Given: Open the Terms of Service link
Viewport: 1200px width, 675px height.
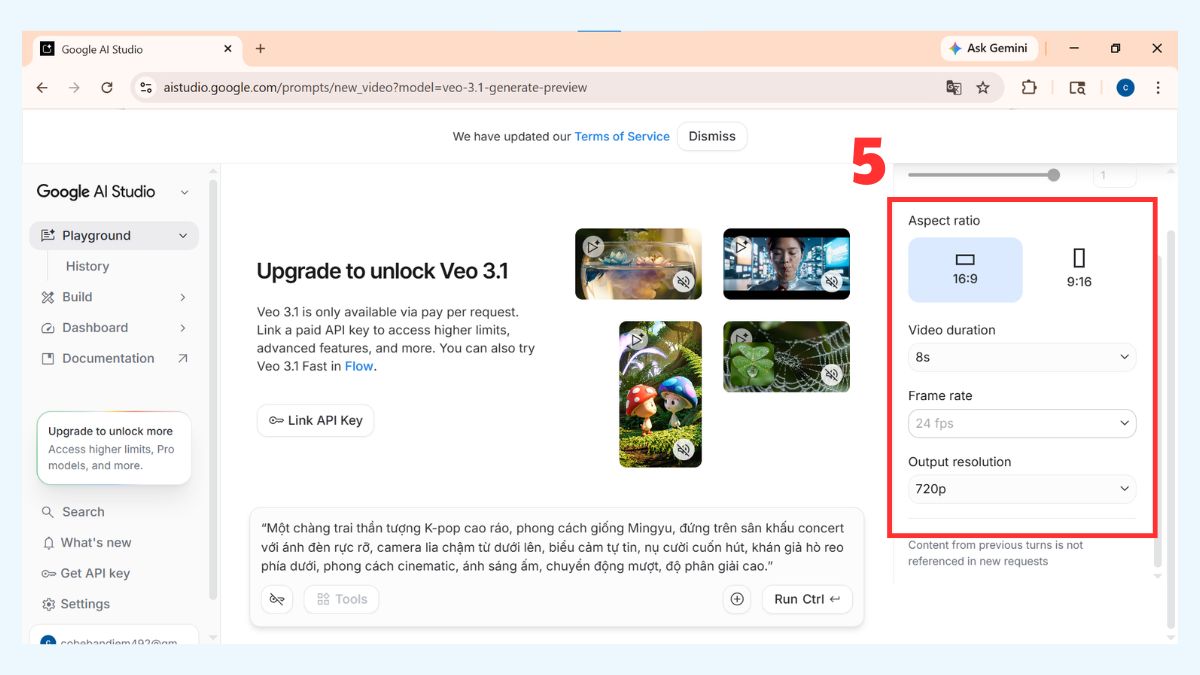Looking at the screenshot, I should click(x=622, y=136).
